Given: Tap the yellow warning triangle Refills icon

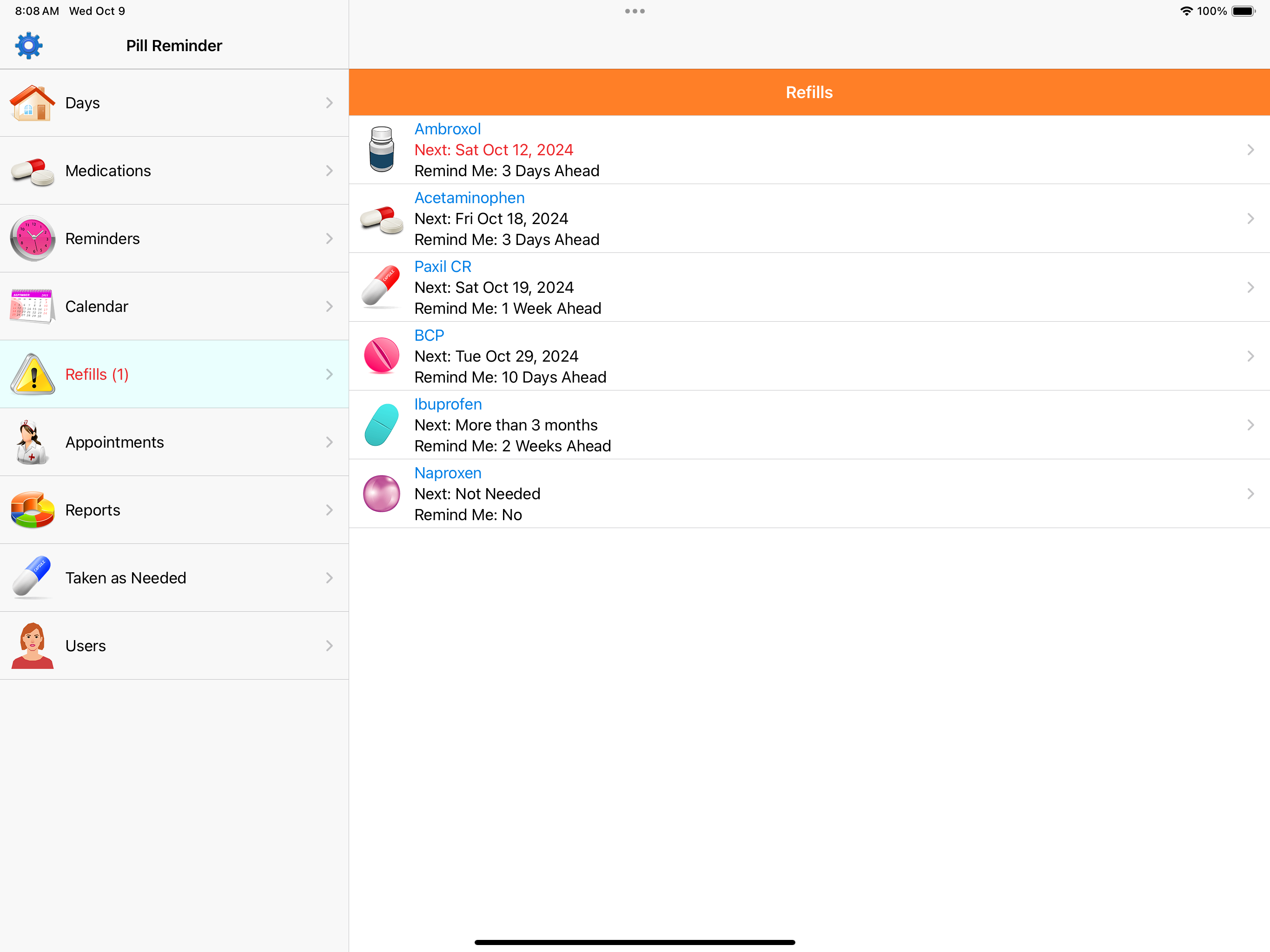Looking at the screenshot, I should click(33, 374).
